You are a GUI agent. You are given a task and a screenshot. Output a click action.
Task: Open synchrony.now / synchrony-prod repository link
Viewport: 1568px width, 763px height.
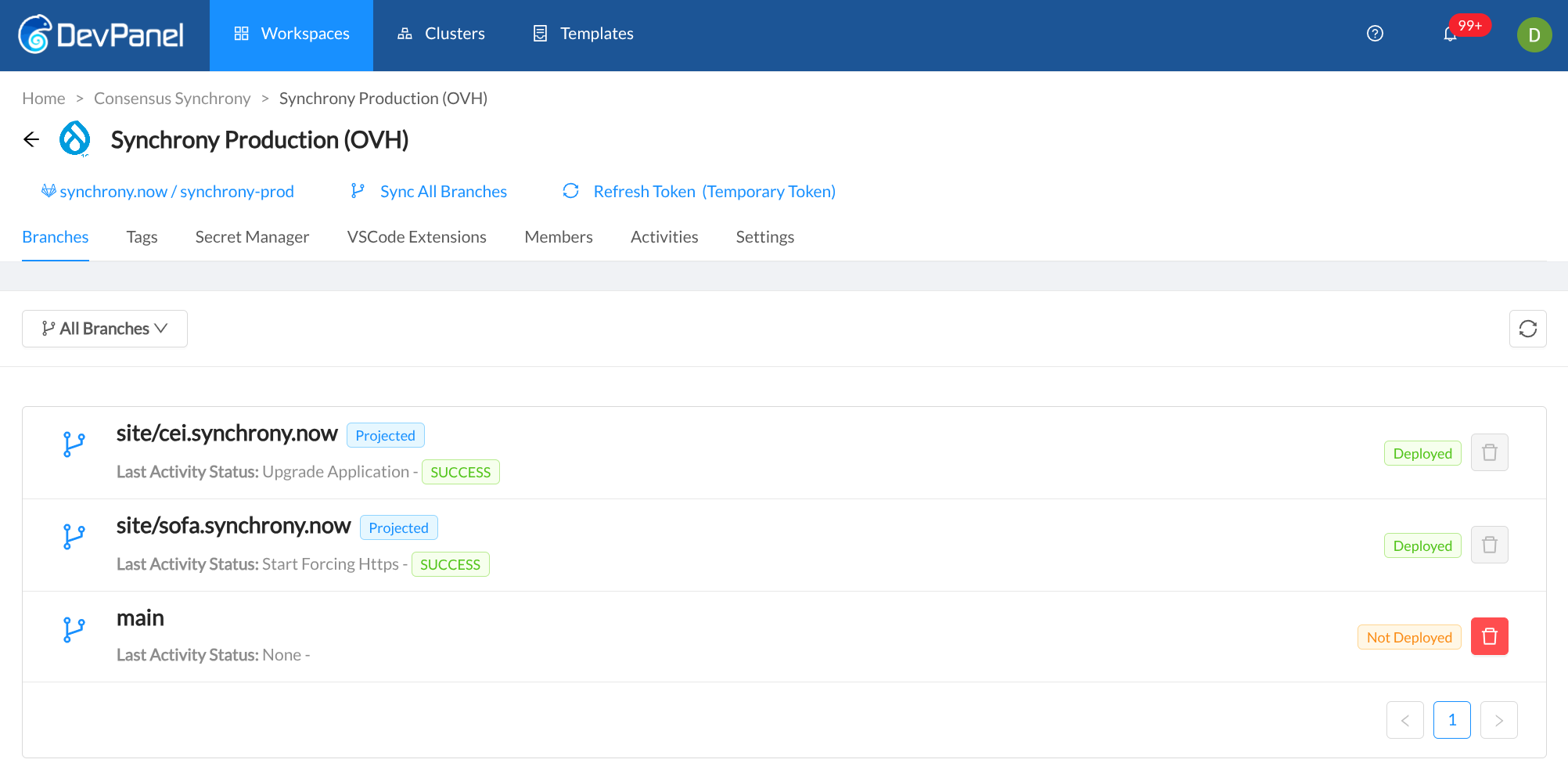177,192
